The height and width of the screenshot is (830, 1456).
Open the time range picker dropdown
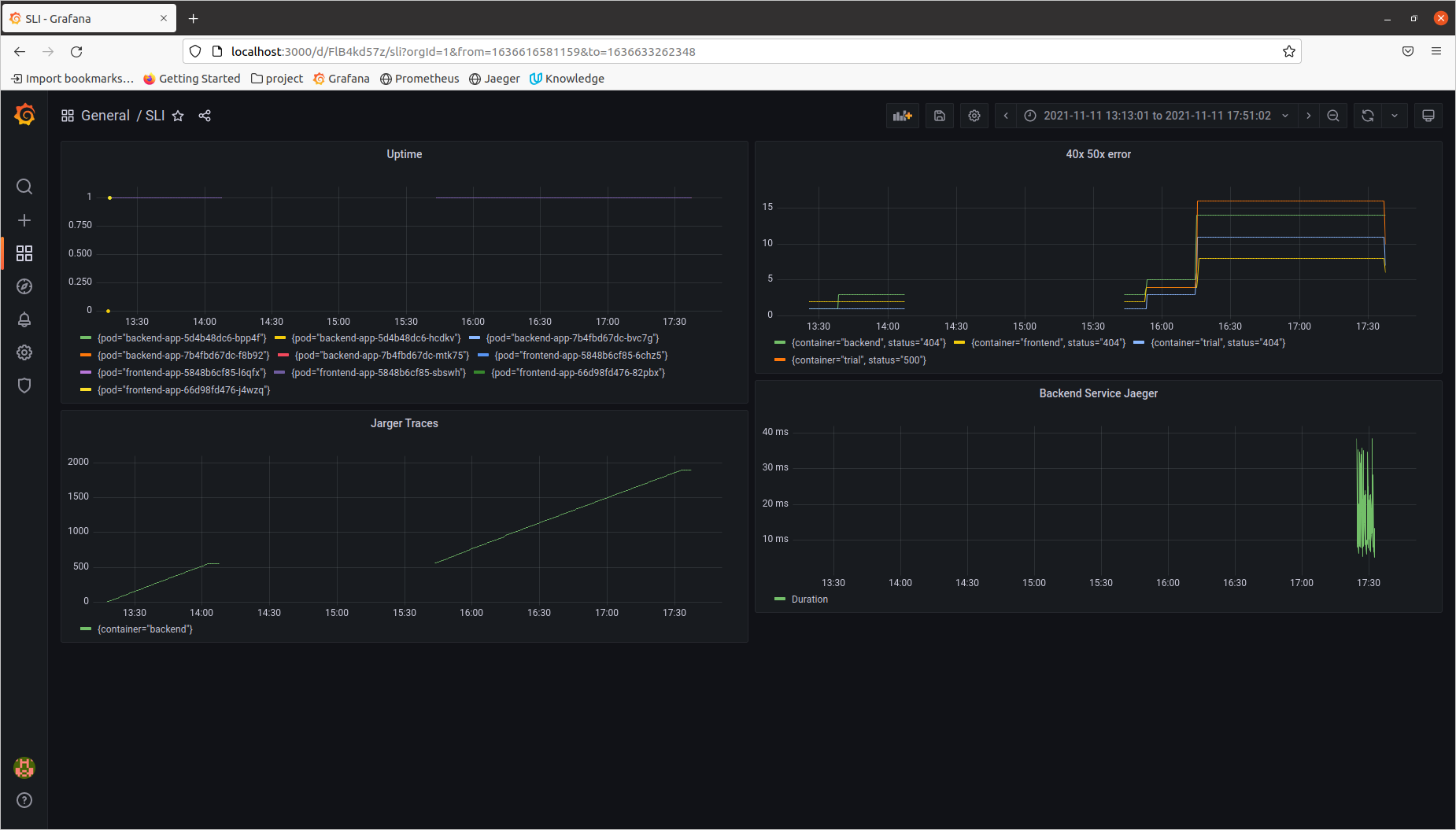click(1157, 116)
